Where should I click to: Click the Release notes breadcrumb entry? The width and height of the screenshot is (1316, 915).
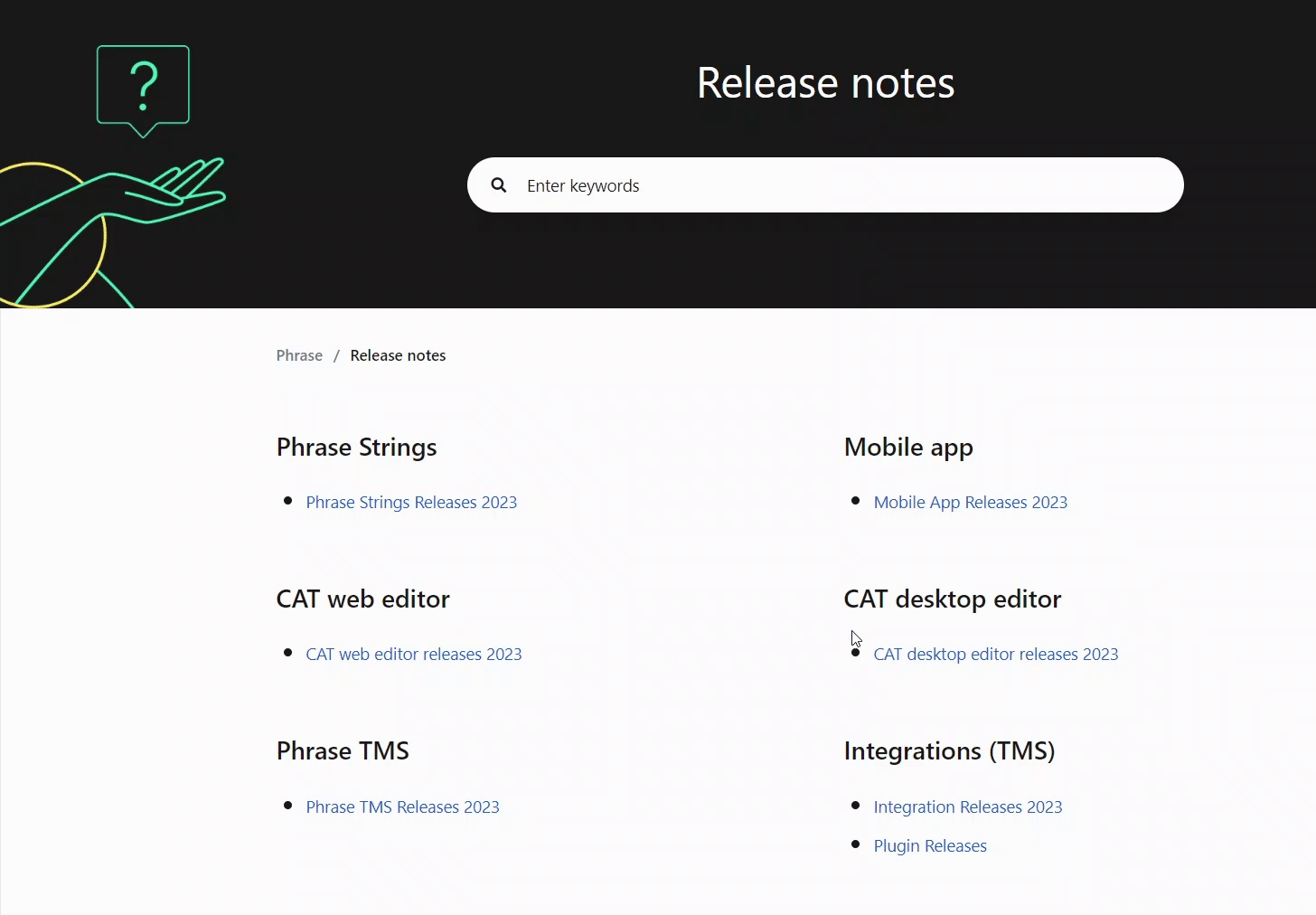398,355
